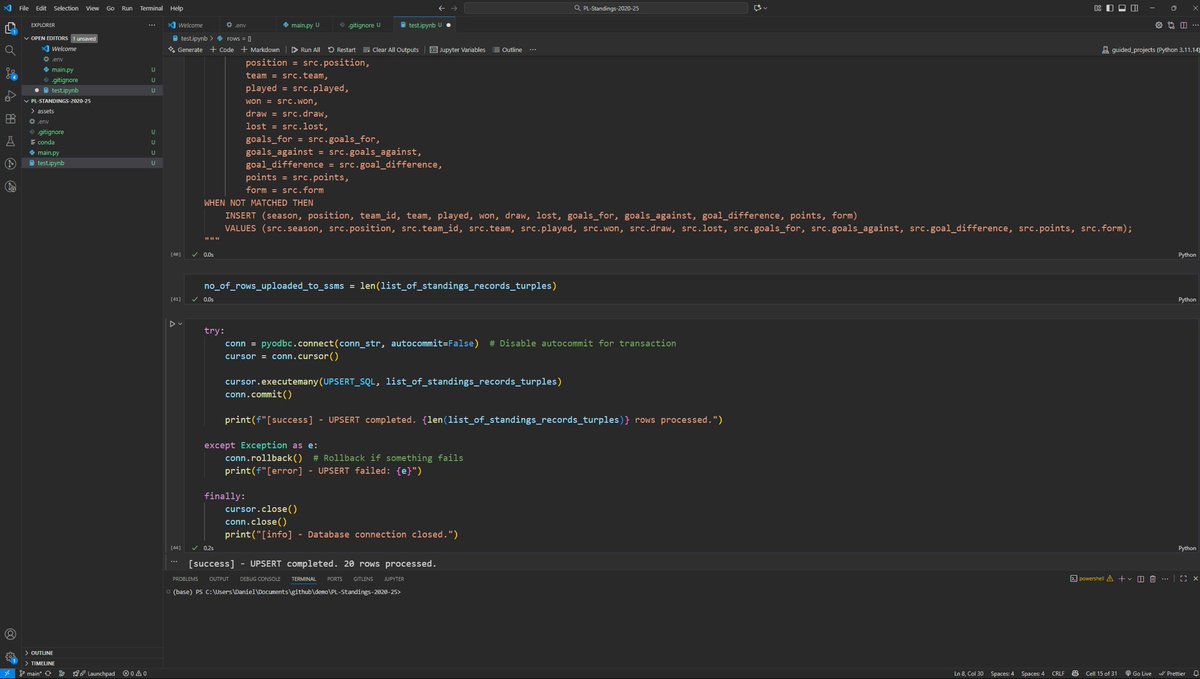The width and height of the screenshot is (1200, 679).
Task: Open the Help menu
Action: click(x=177, y=8)
